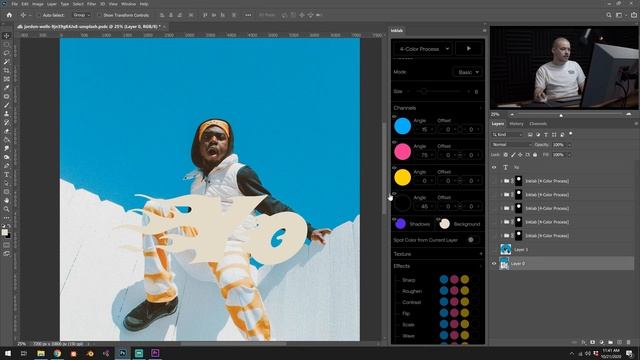Toggle the magenta dot for the Roughen effect
Viewport: 640px width, 360px height.
pyautogui.click(x=454, y=291)
